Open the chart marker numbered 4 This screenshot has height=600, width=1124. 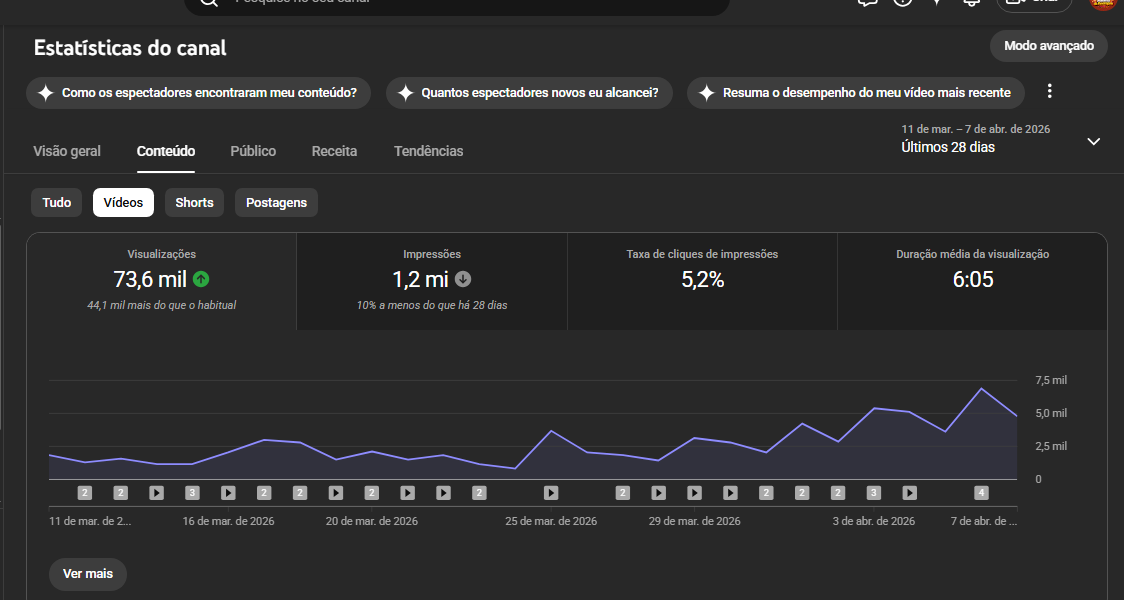pos(981,493)
